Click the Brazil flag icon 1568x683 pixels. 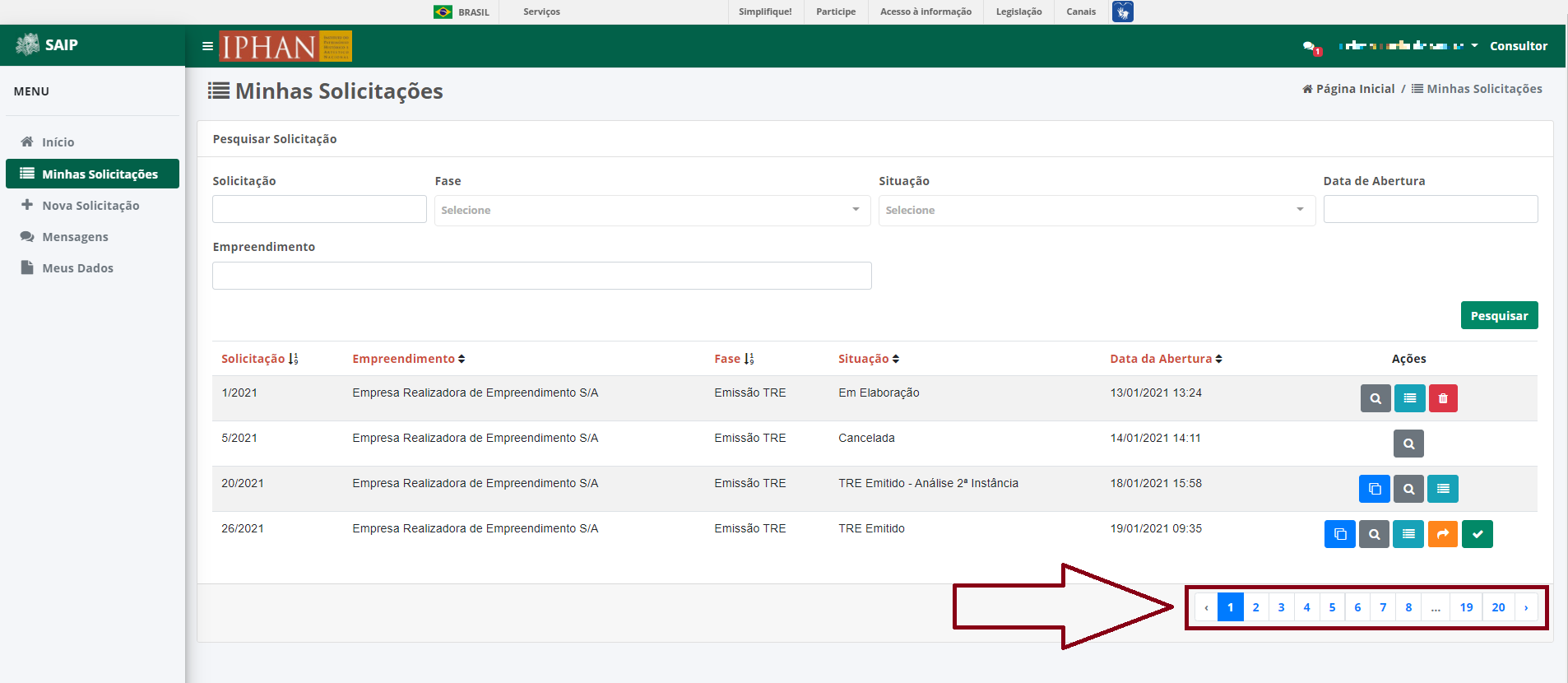point(443,12)
